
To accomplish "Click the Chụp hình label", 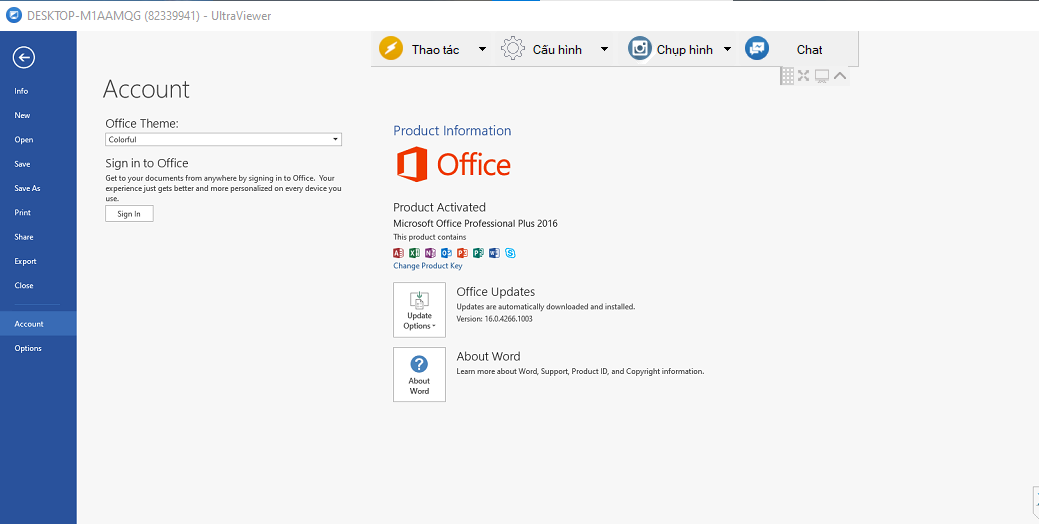I will (684, 50).
